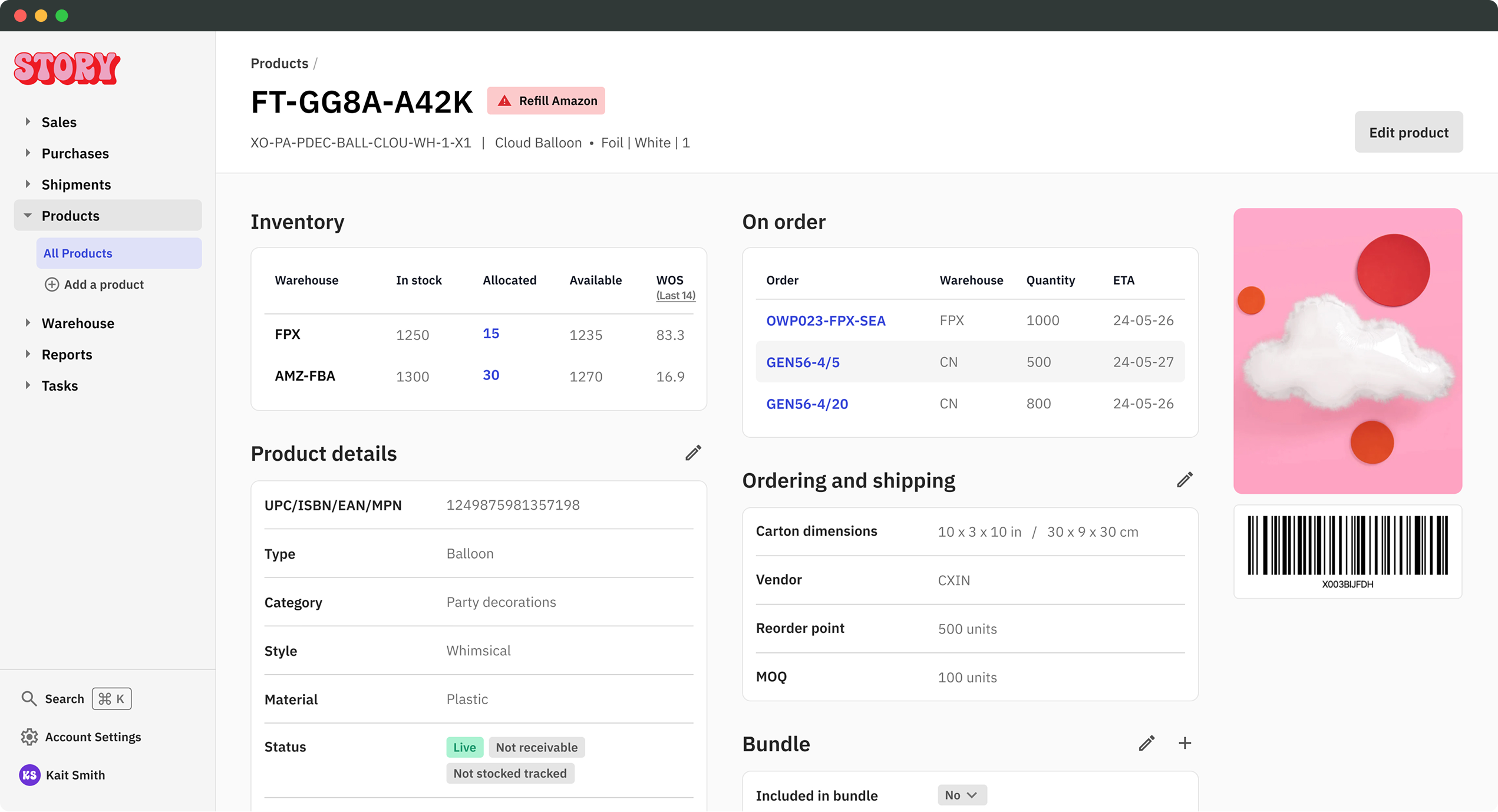
Task: Click the Search magnifier icon
Action: (x=29, y=698)
